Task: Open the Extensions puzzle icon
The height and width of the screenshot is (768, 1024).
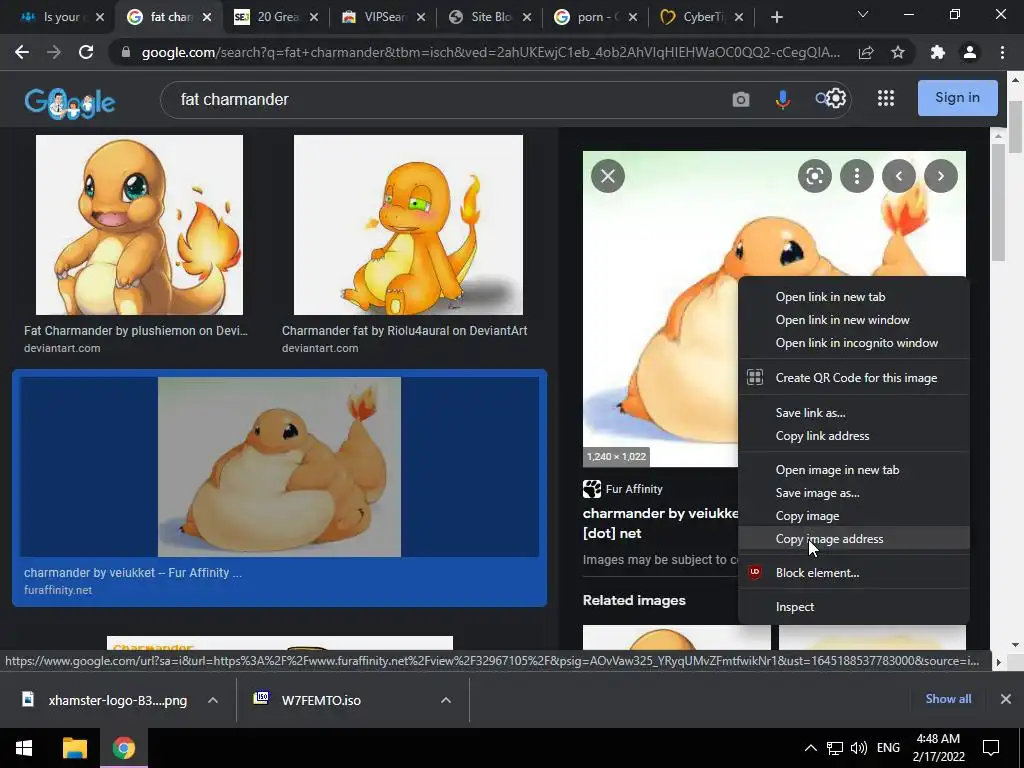Action: click(938, 52)
